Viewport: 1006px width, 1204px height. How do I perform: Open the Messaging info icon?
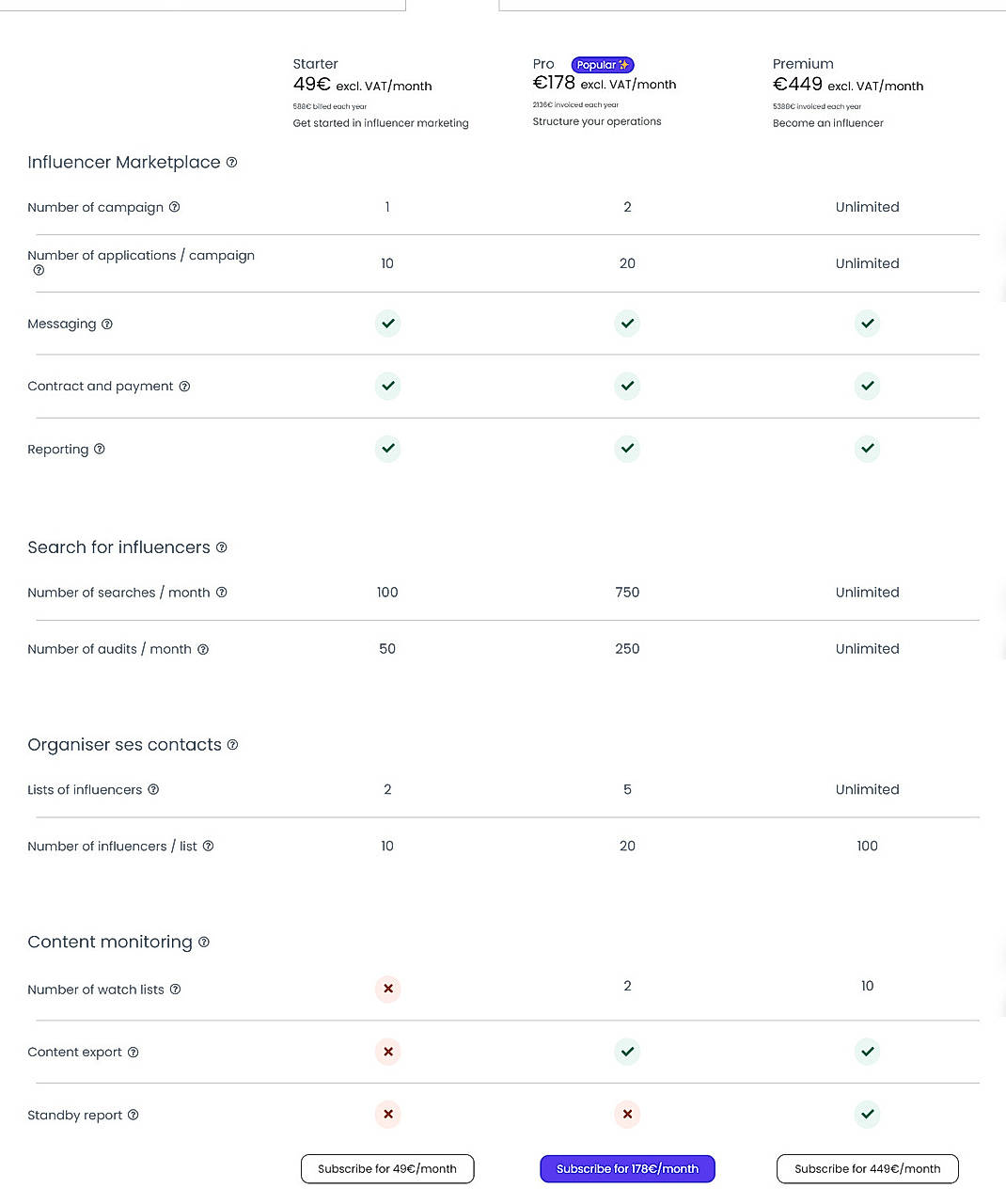pos(106,324)
